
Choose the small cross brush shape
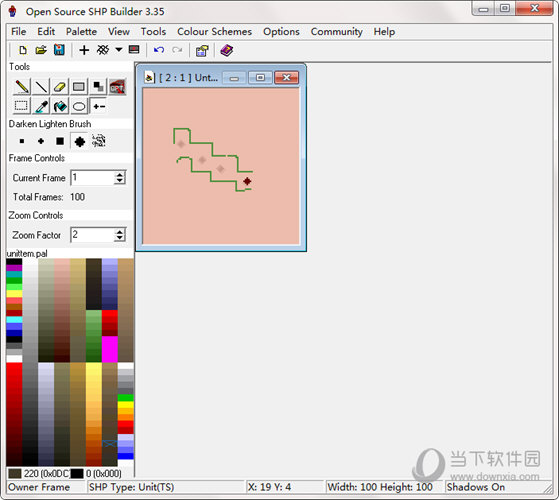41,141
